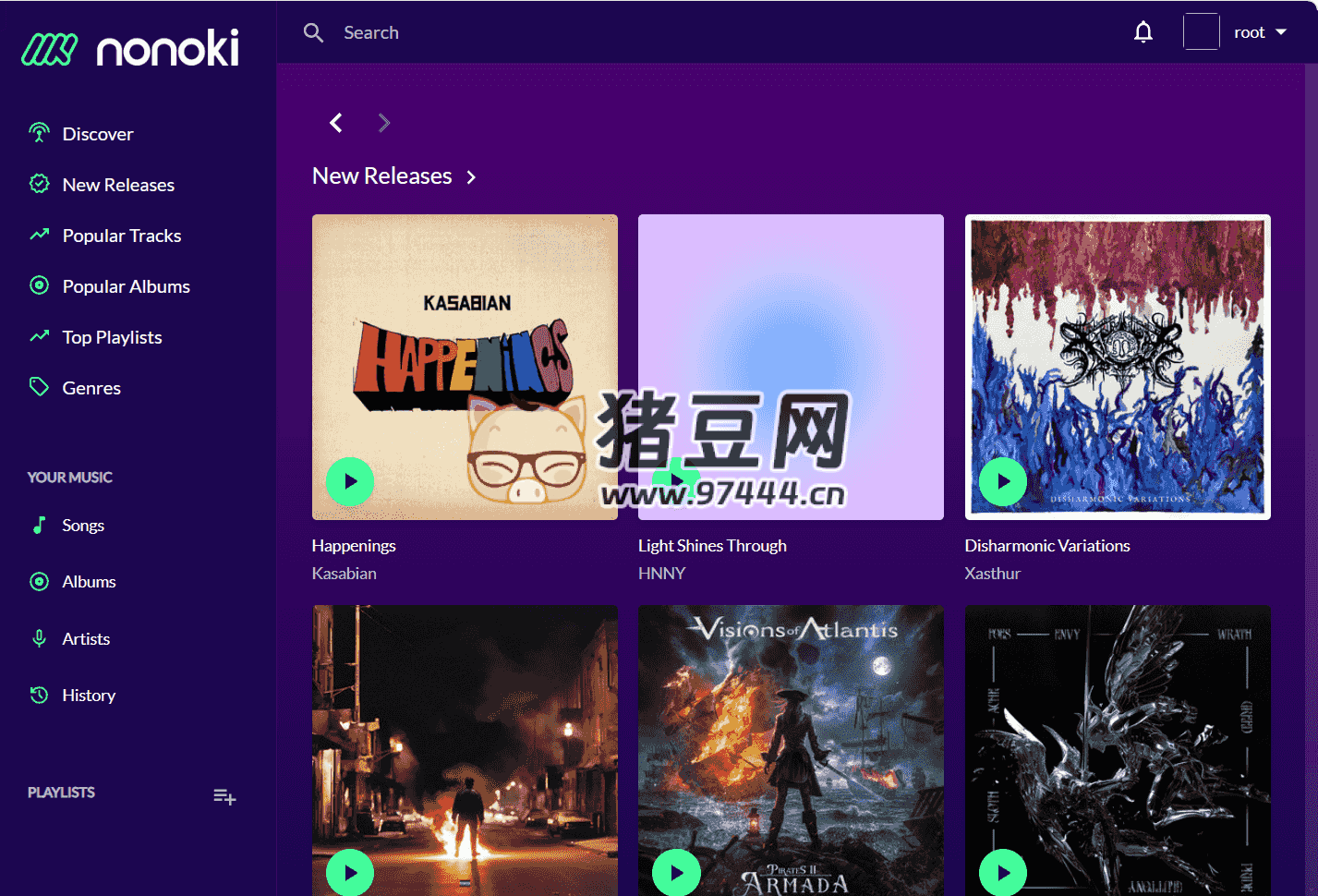View your listening History
The height and width of the screenshot is (896, 1318).
tap(89, 695)
